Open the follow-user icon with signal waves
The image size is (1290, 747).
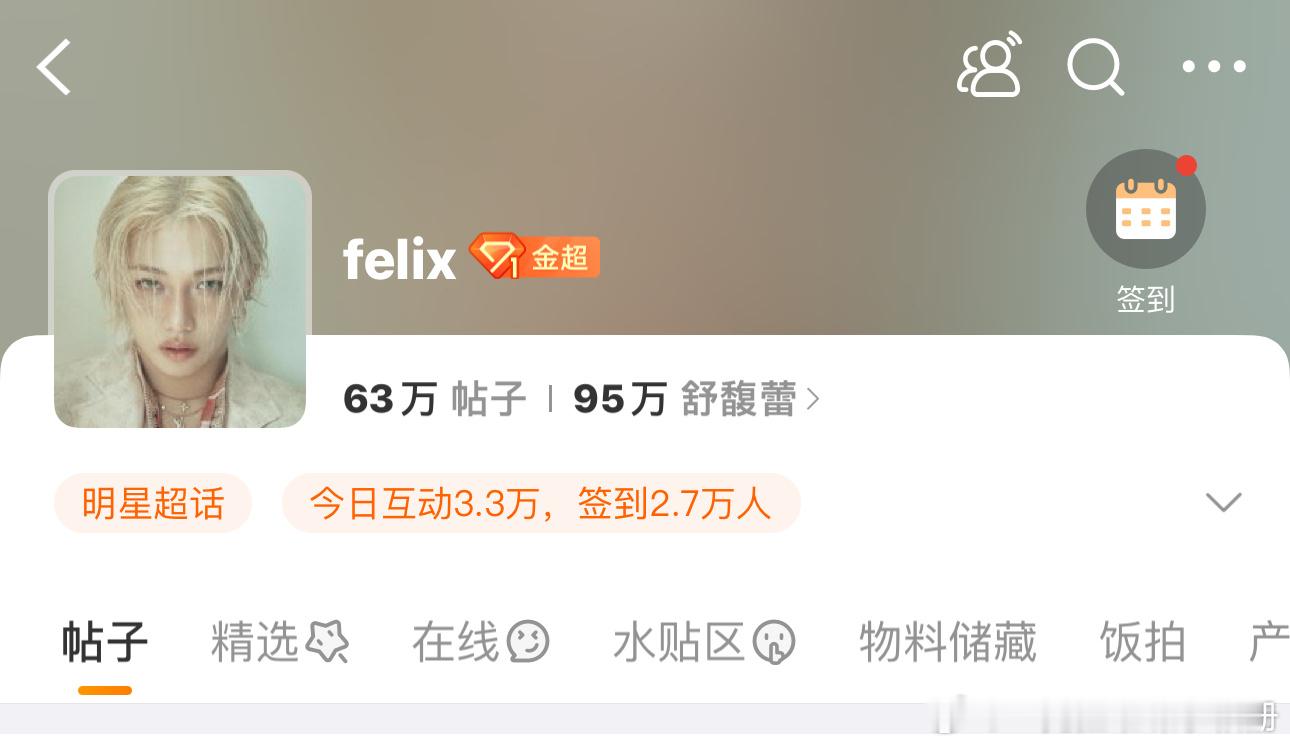pos(990,65)
